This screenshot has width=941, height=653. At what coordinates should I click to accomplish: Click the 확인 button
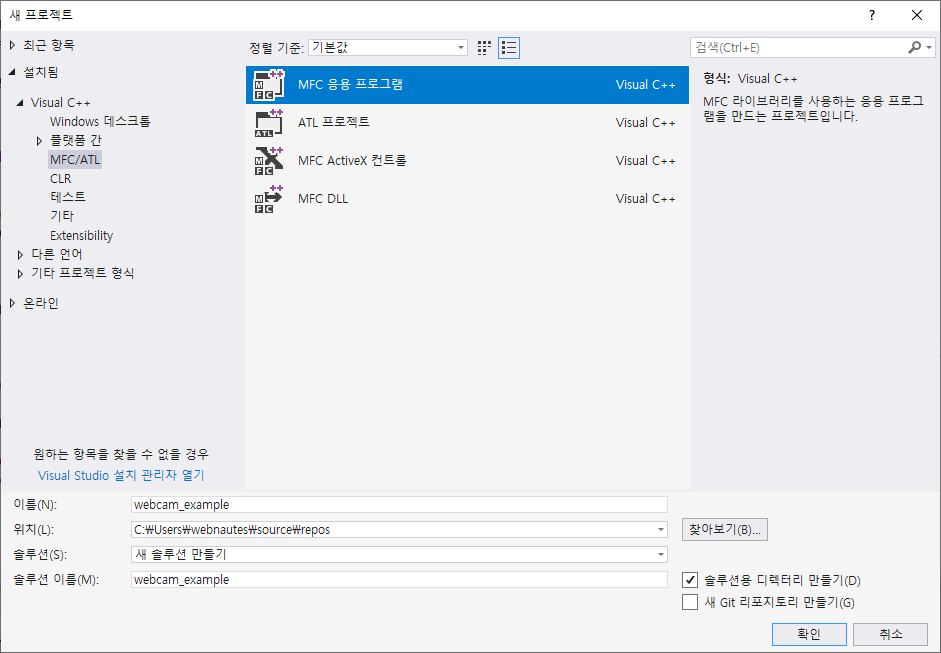(809, 634)
